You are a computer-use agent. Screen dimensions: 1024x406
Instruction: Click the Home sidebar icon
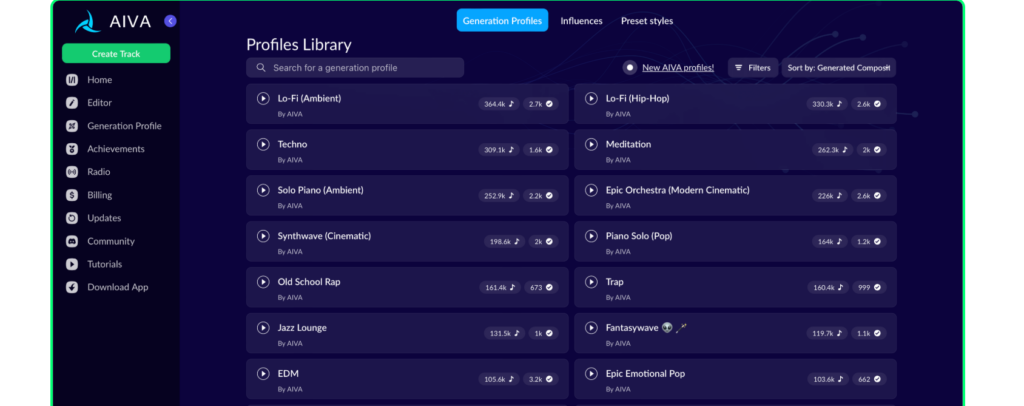[x=72, y=80]
